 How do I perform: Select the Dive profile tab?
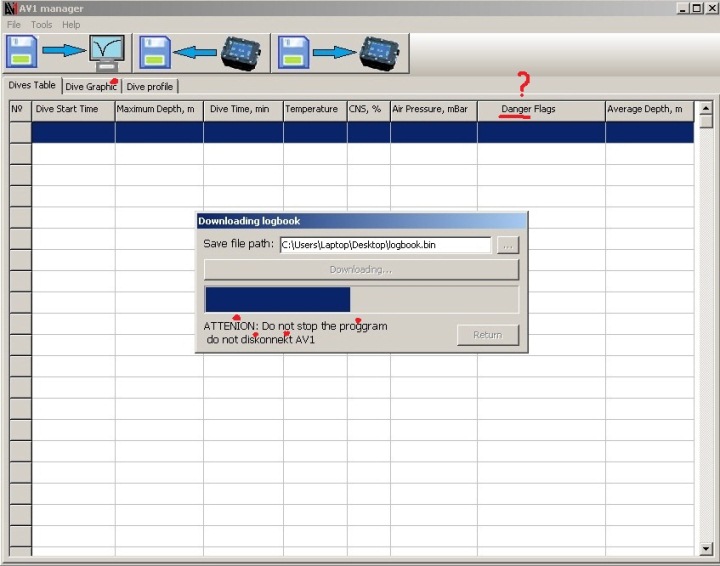click(150, 87)
